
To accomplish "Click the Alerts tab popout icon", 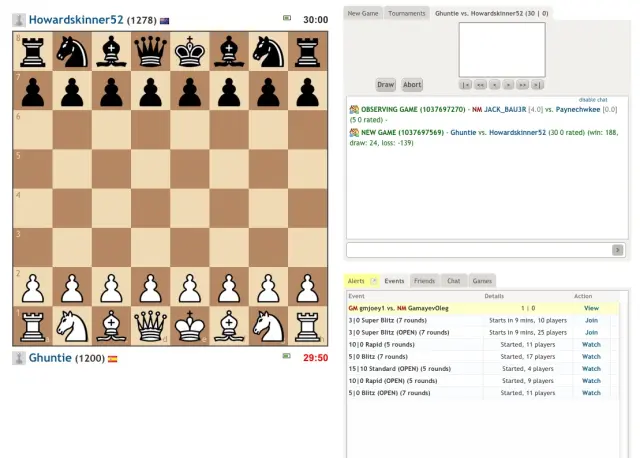I will pyautogui.click(x=374, y=282).
